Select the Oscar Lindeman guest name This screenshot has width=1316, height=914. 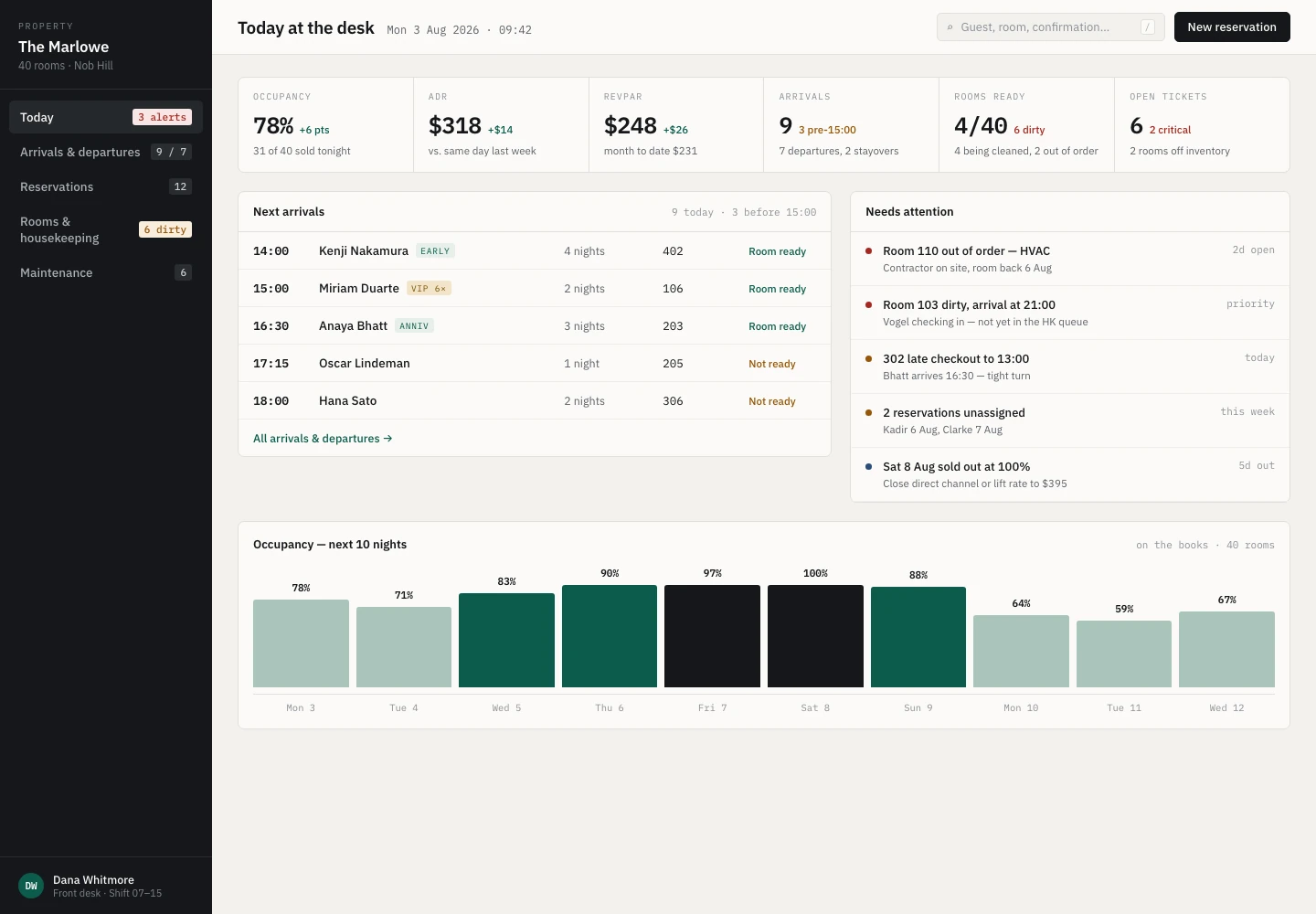pyautogui.click(x=365, y=364)
